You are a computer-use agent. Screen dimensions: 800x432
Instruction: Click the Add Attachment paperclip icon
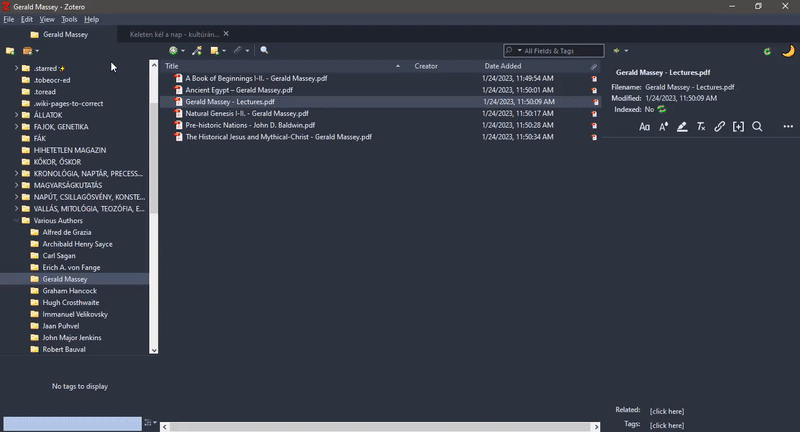pos(238,50)
